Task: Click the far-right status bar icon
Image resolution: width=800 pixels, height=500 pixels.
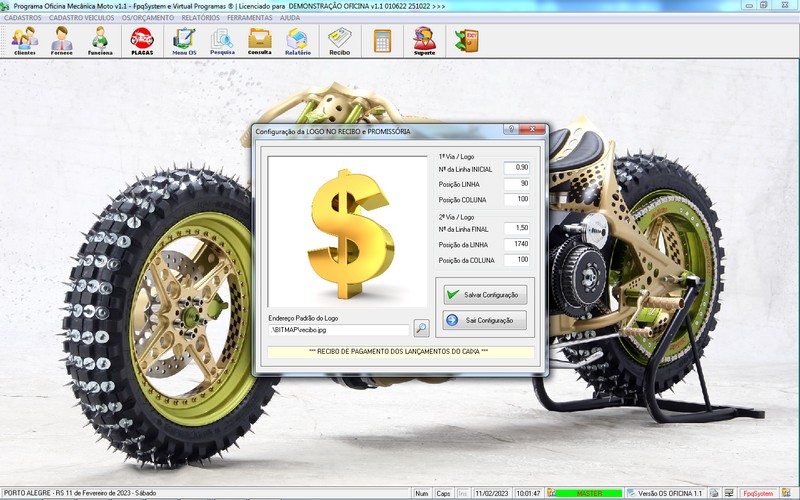Action: point(786,493)
